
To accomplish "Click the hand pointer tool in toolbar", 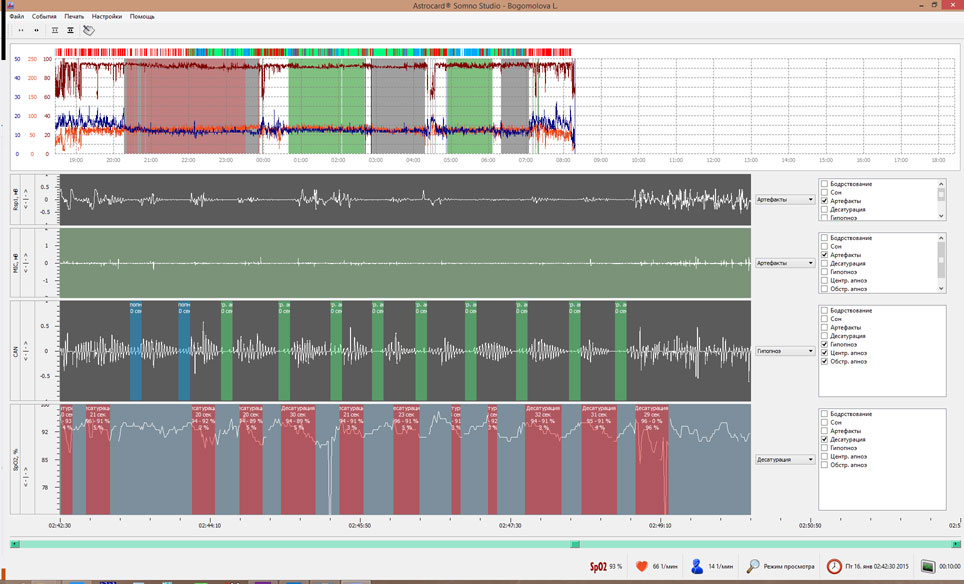I will click(x=88, y=30).
